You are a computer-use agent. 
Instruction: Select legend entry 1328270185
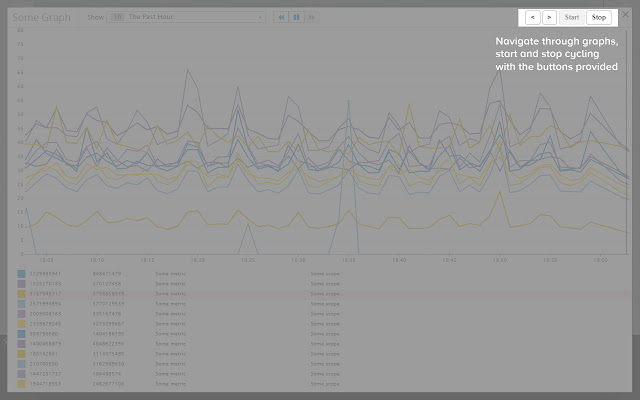(x=45, y=284)
